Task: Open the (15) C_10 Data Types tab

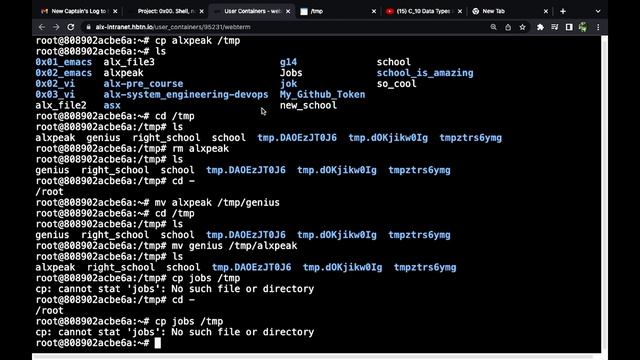Action: click(x=424, y=11)
